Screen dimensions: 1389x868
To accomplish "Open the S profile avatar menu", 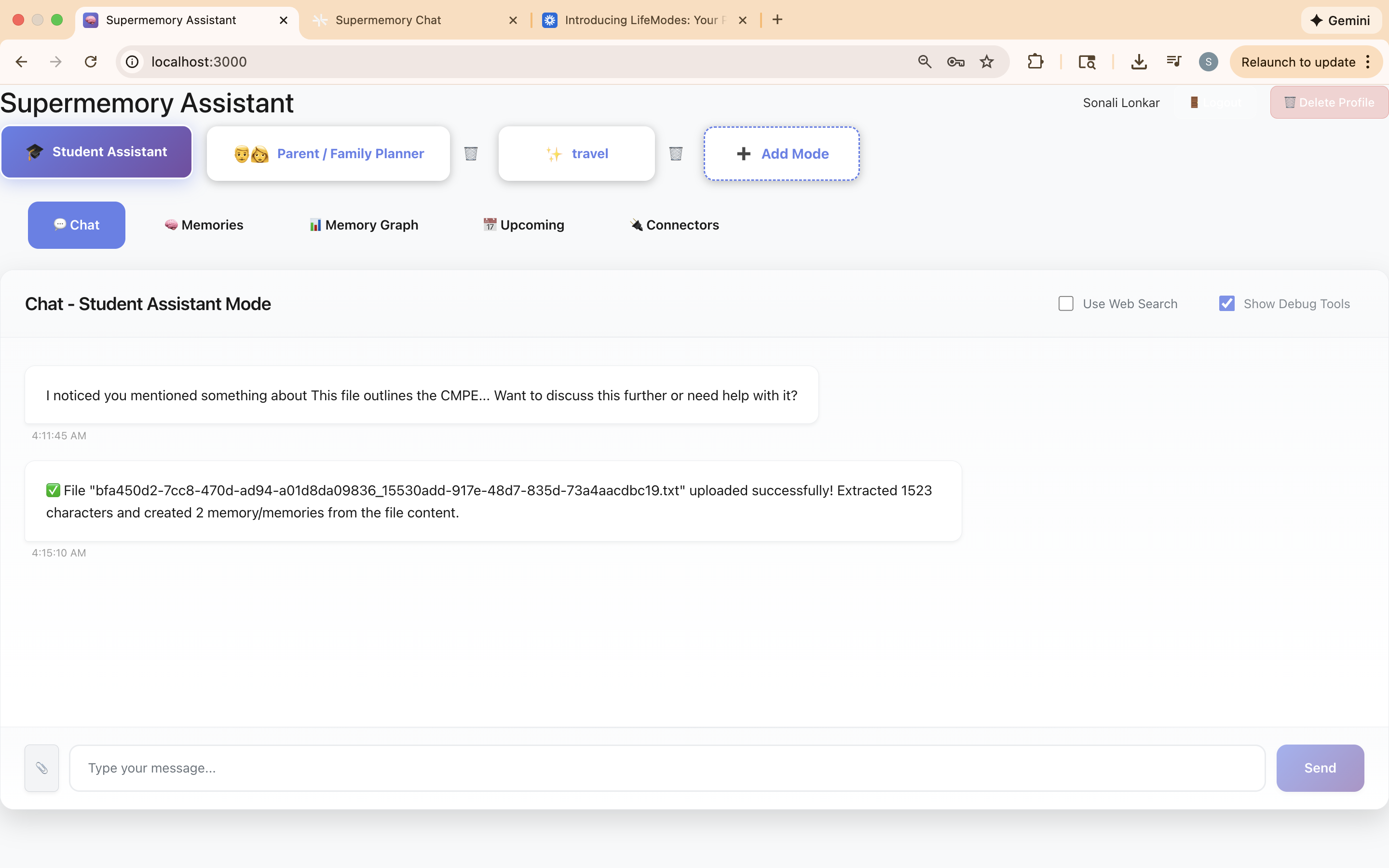I will (x=1208, y=61).
